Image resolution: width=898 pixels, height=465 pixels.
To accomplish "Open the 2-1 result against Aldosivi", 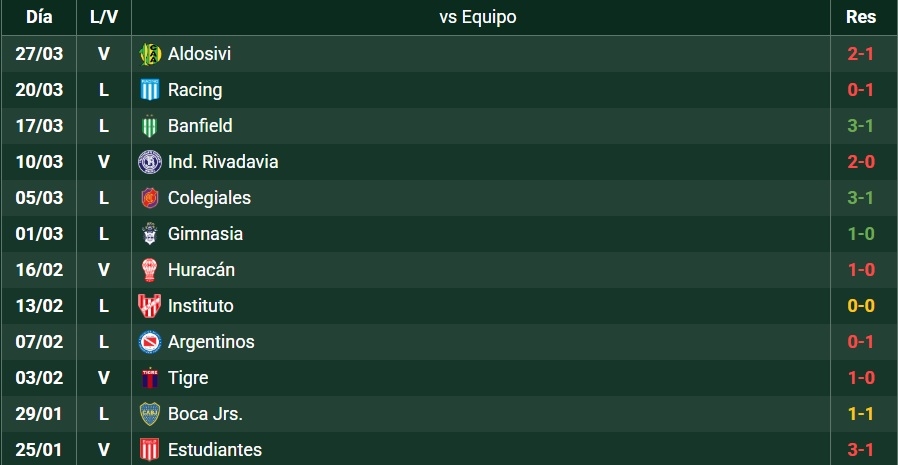I will 860,54.
